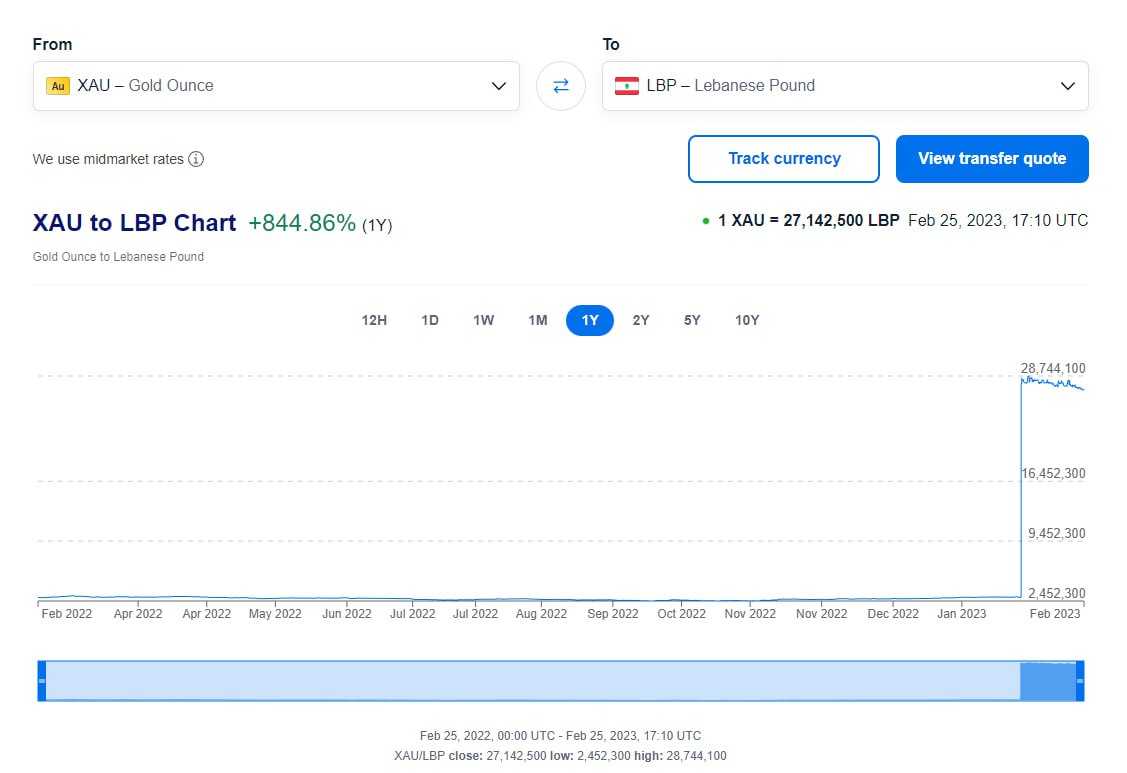1127x773 pixels.
Task: Switch chart to 1W range
Action: click(484, 320)
